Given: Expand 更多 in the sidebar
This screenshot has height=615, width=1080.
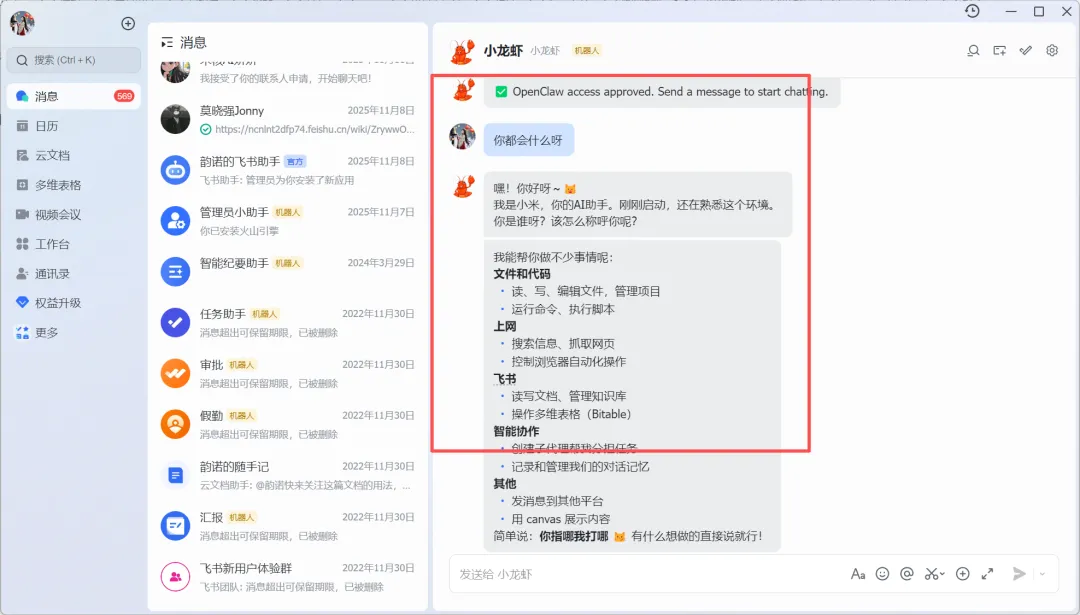Looking at the screenshot, I should (x=74, y=333).
